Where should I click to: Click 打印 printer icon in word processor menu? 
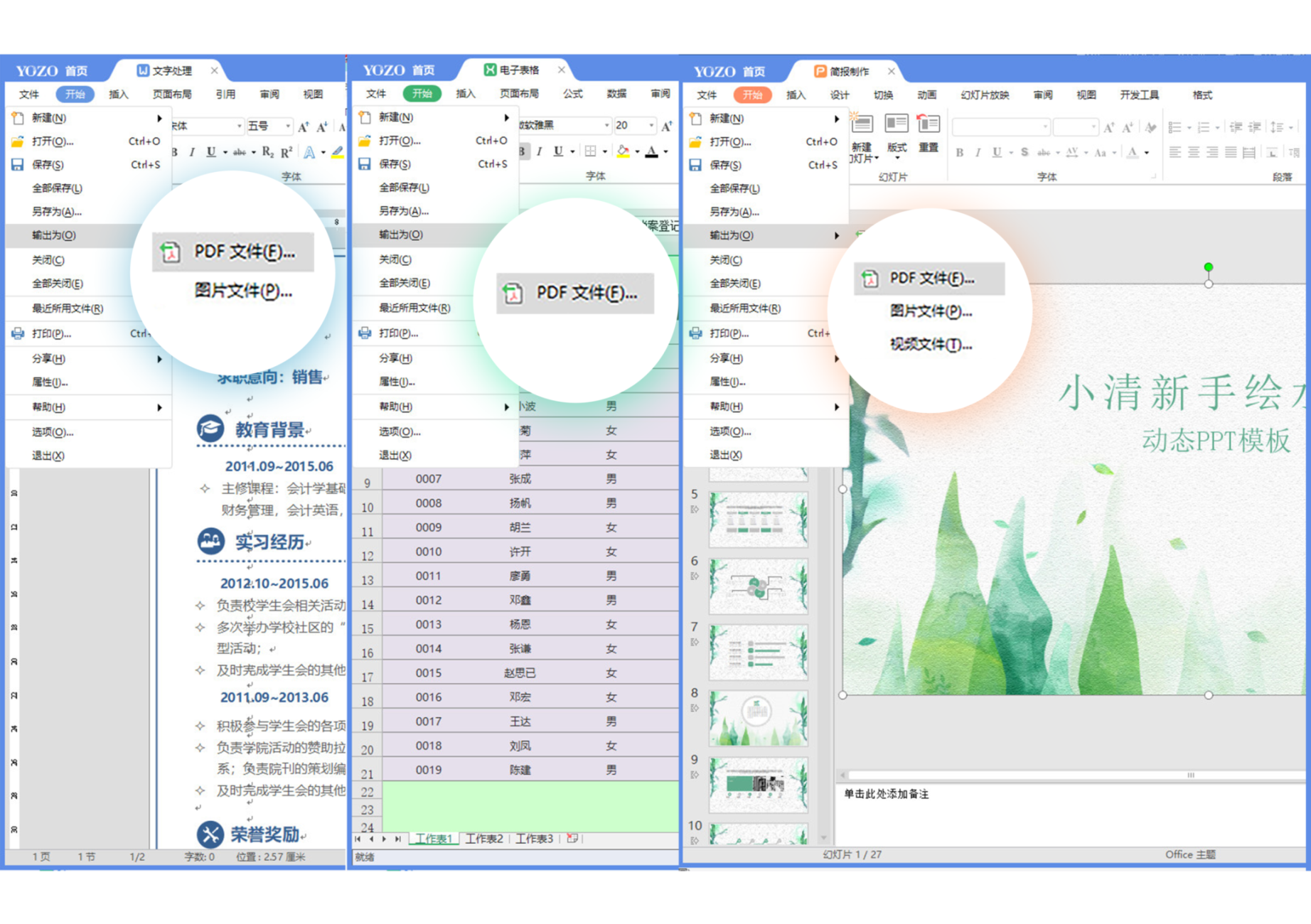[18, 333]
